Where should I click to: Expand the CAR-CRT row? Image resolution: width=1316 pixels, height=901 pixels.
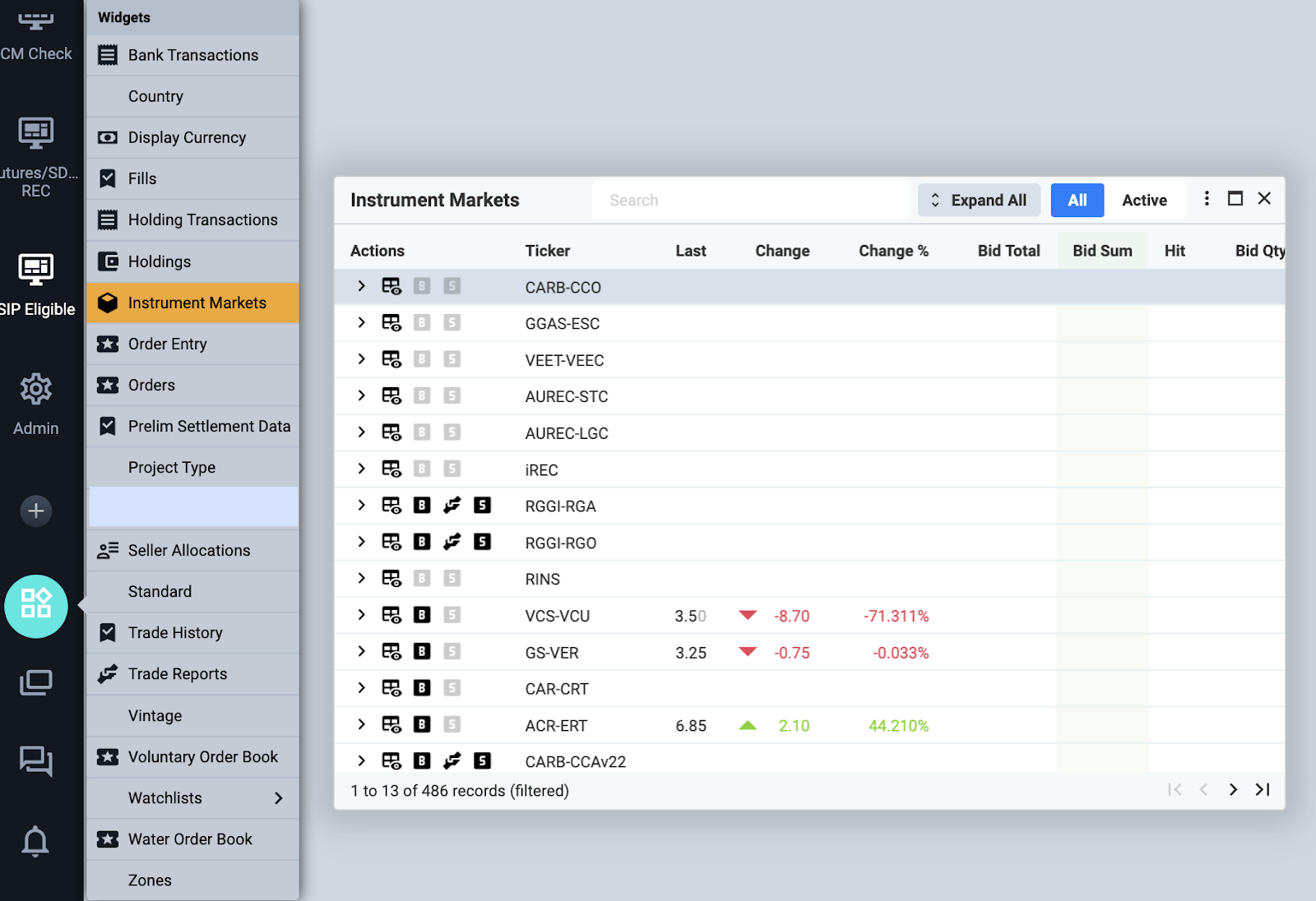click(361, 687)
